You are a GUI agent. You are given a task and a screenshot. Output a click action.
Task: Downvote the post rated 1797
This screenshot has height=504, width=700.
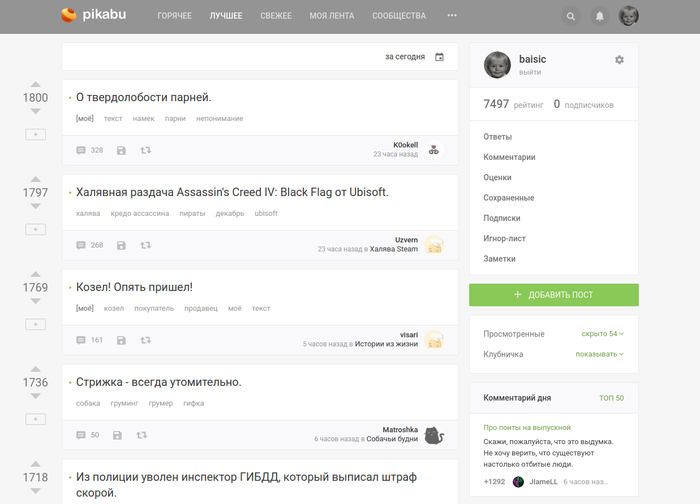[x=35, y=207]
